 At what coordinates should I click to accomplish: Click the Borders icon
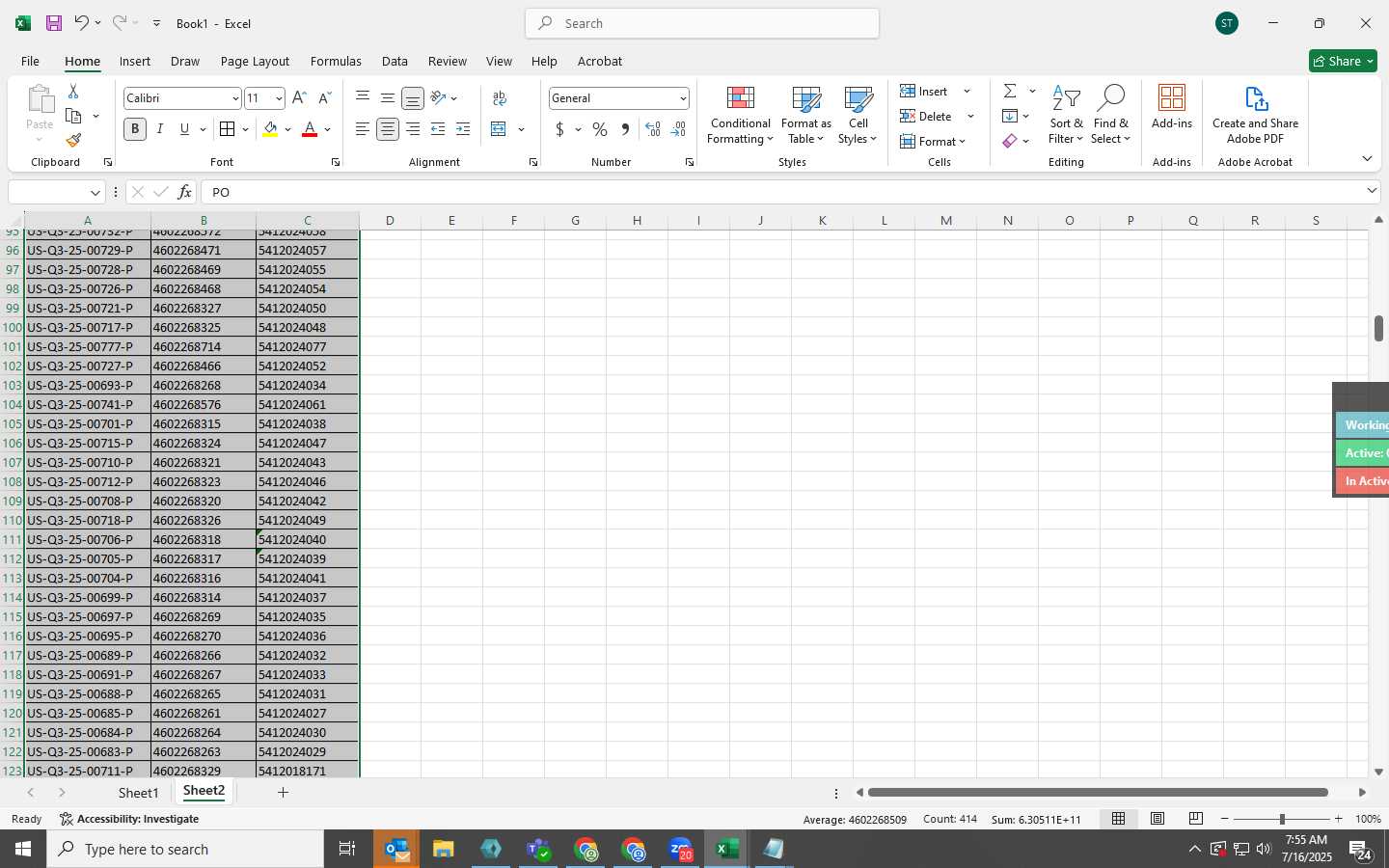click(x=227, y=129)
